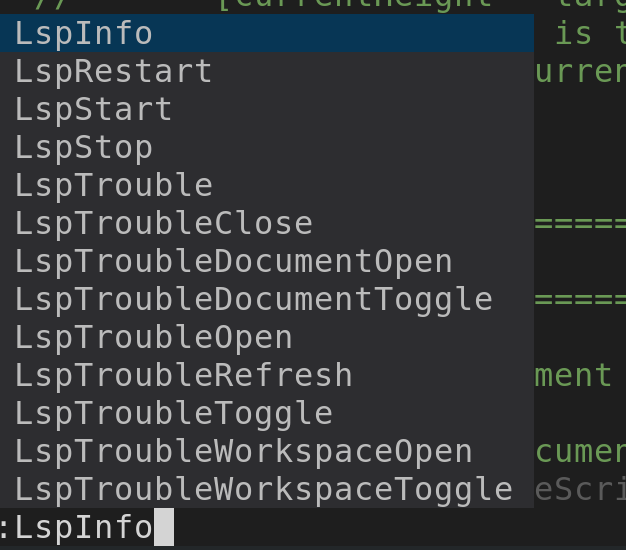Choose LspRestart from the completion menu
The image size is (626, 550).
[267, 71]
